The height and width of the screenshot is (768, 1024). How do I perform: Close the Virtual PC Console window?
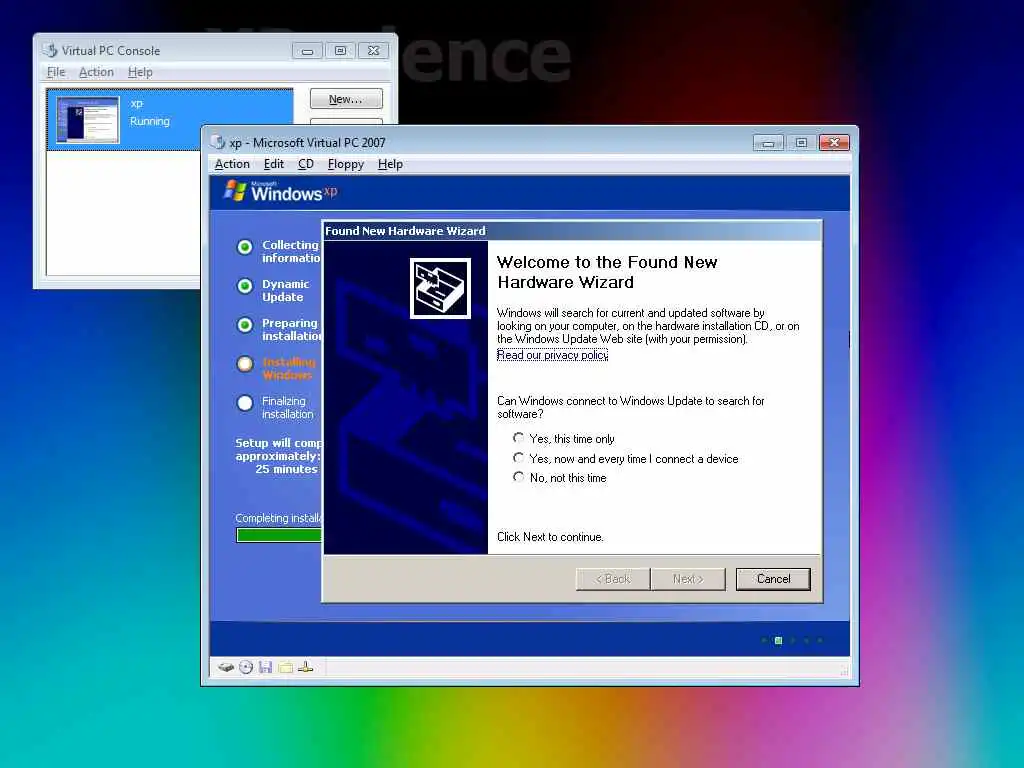click(x=374, y=50)
